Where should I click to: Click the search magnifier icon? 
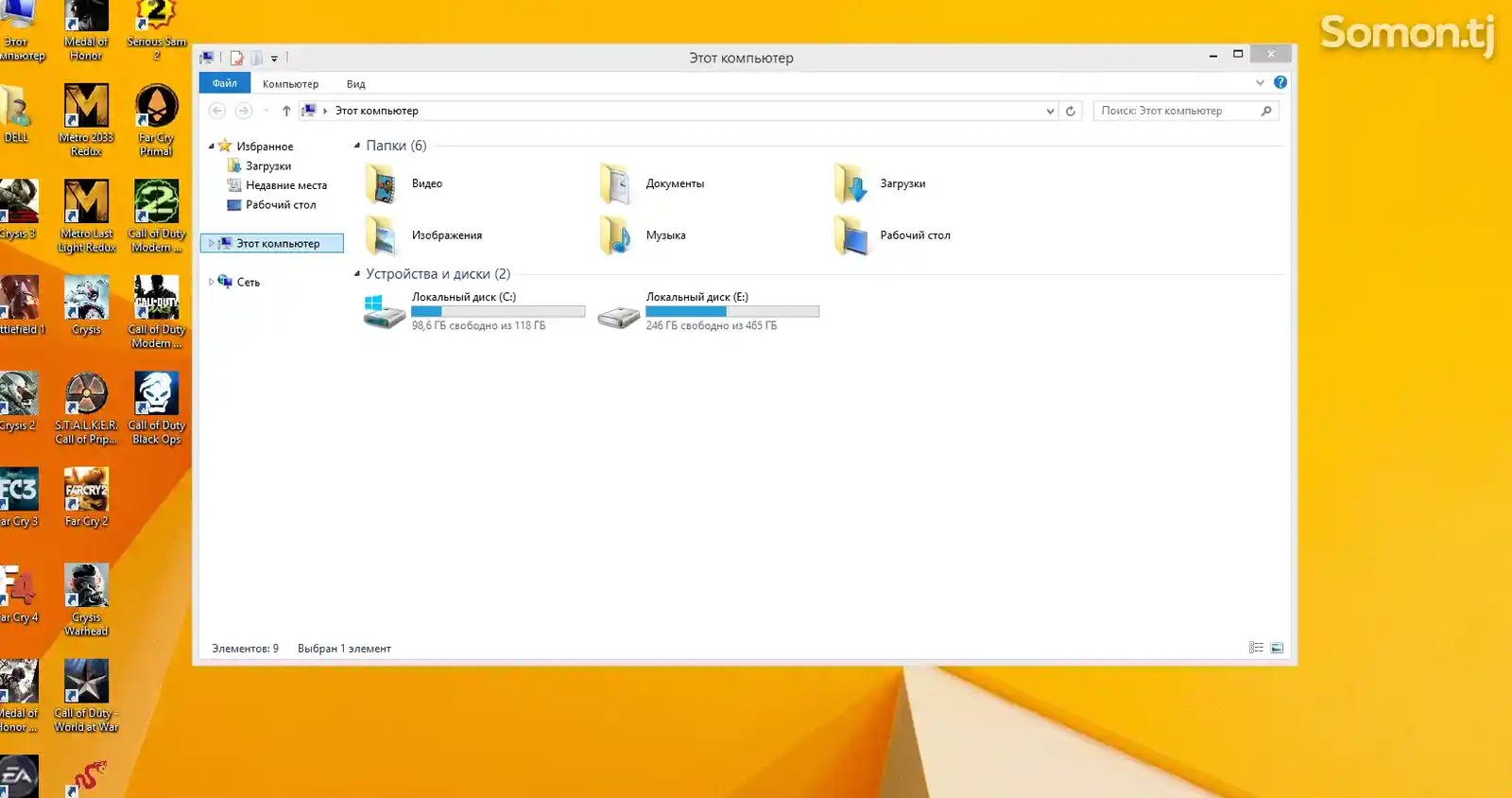(1266, 111)
